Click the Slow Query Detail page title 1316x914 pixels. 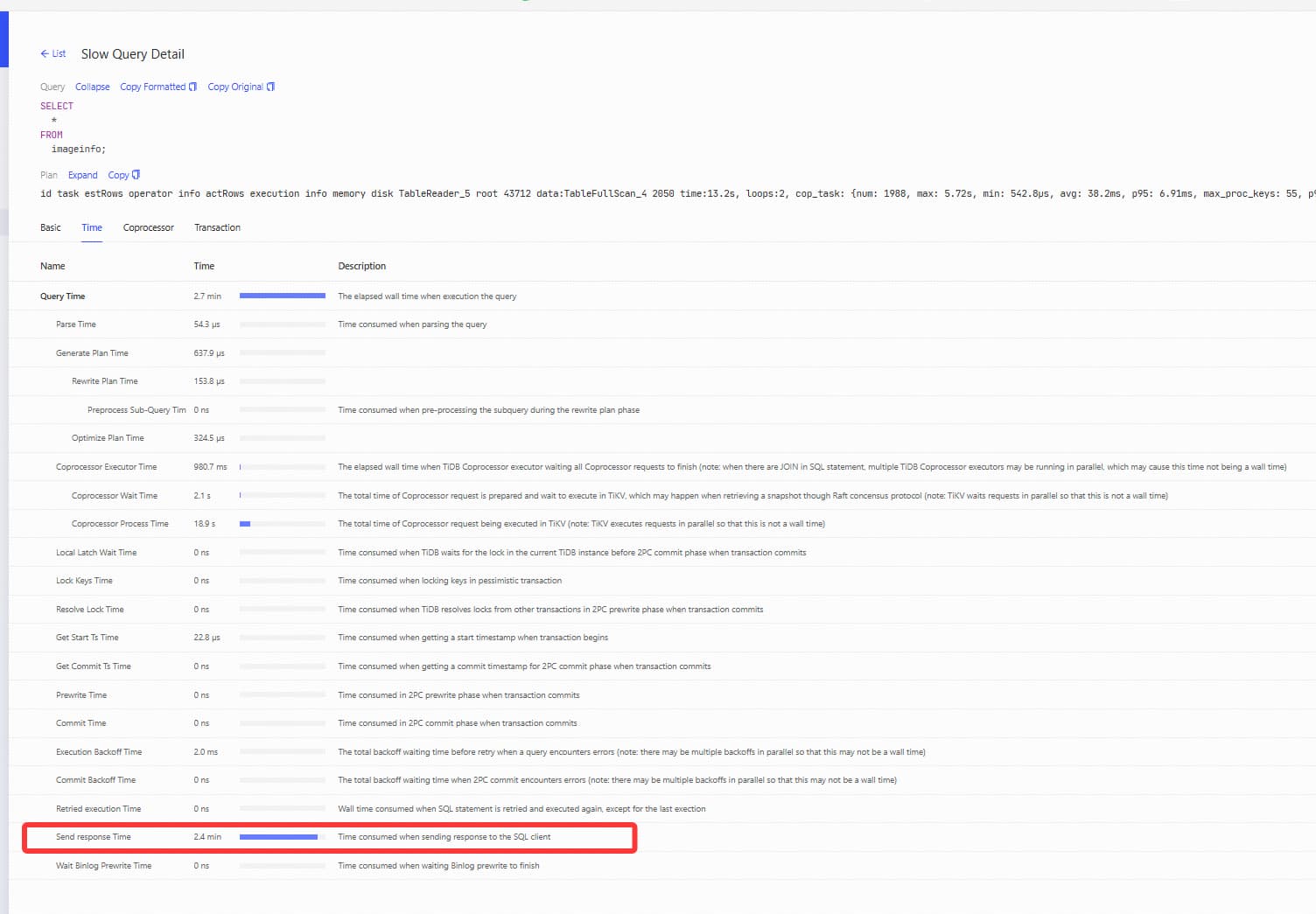tap(133, 54)
